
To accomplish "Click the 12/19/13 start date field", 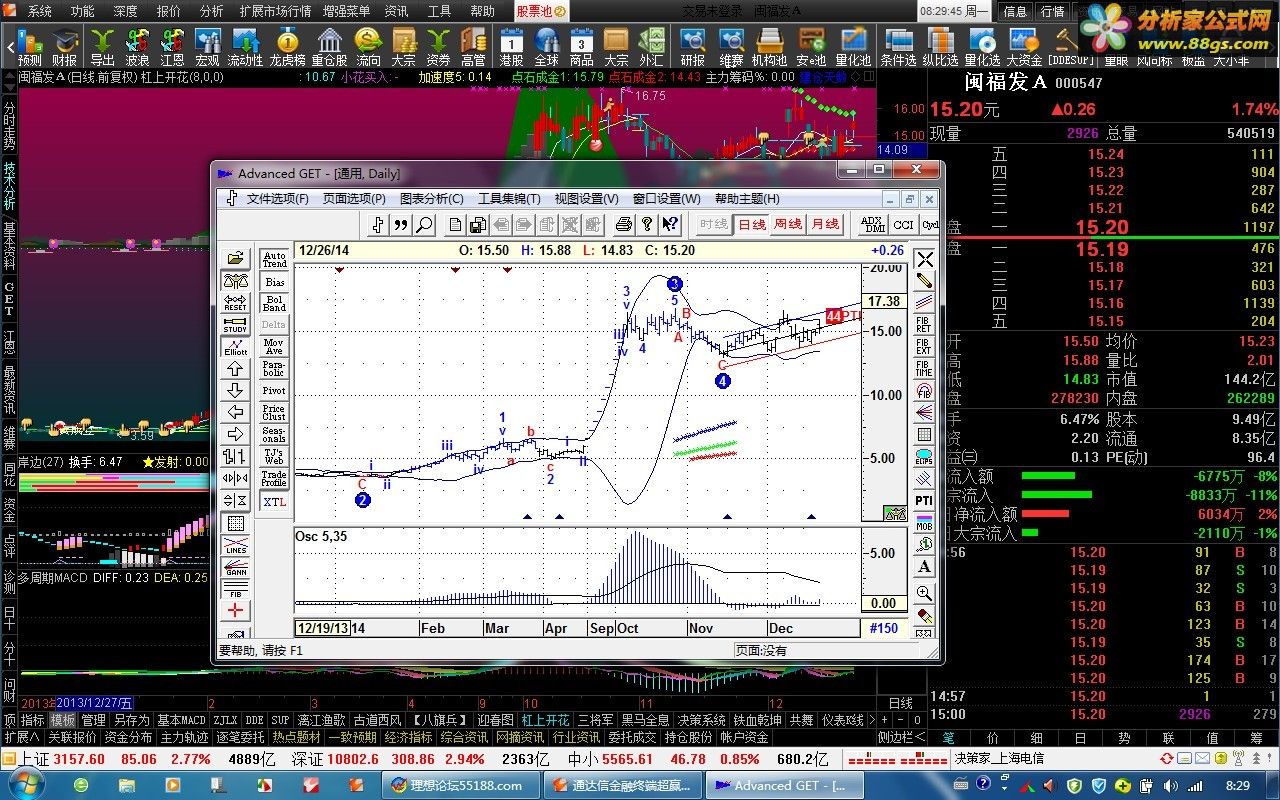I will 321,628.
